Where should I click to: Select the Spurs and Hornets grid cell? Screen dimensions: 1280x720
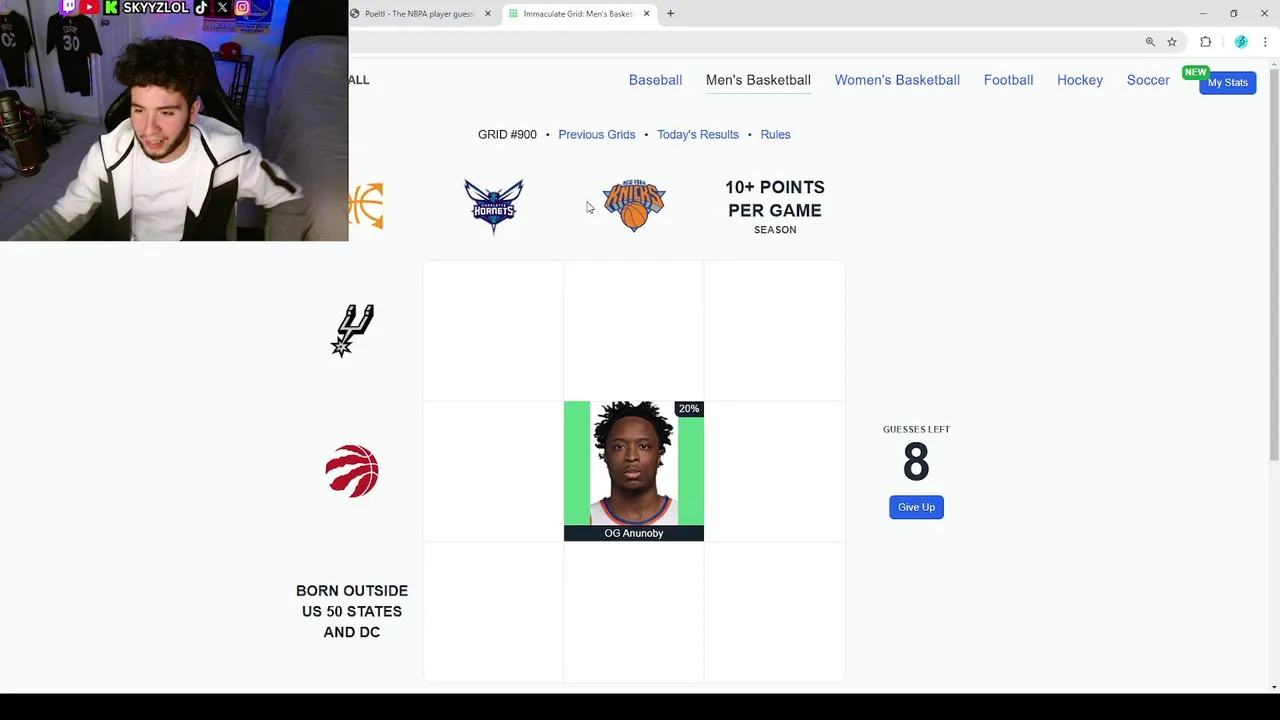pos(493,330)
